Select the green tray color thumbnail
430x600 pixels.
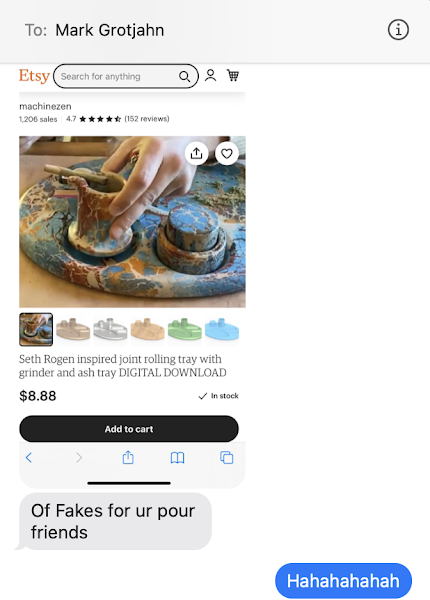(185, 329)
